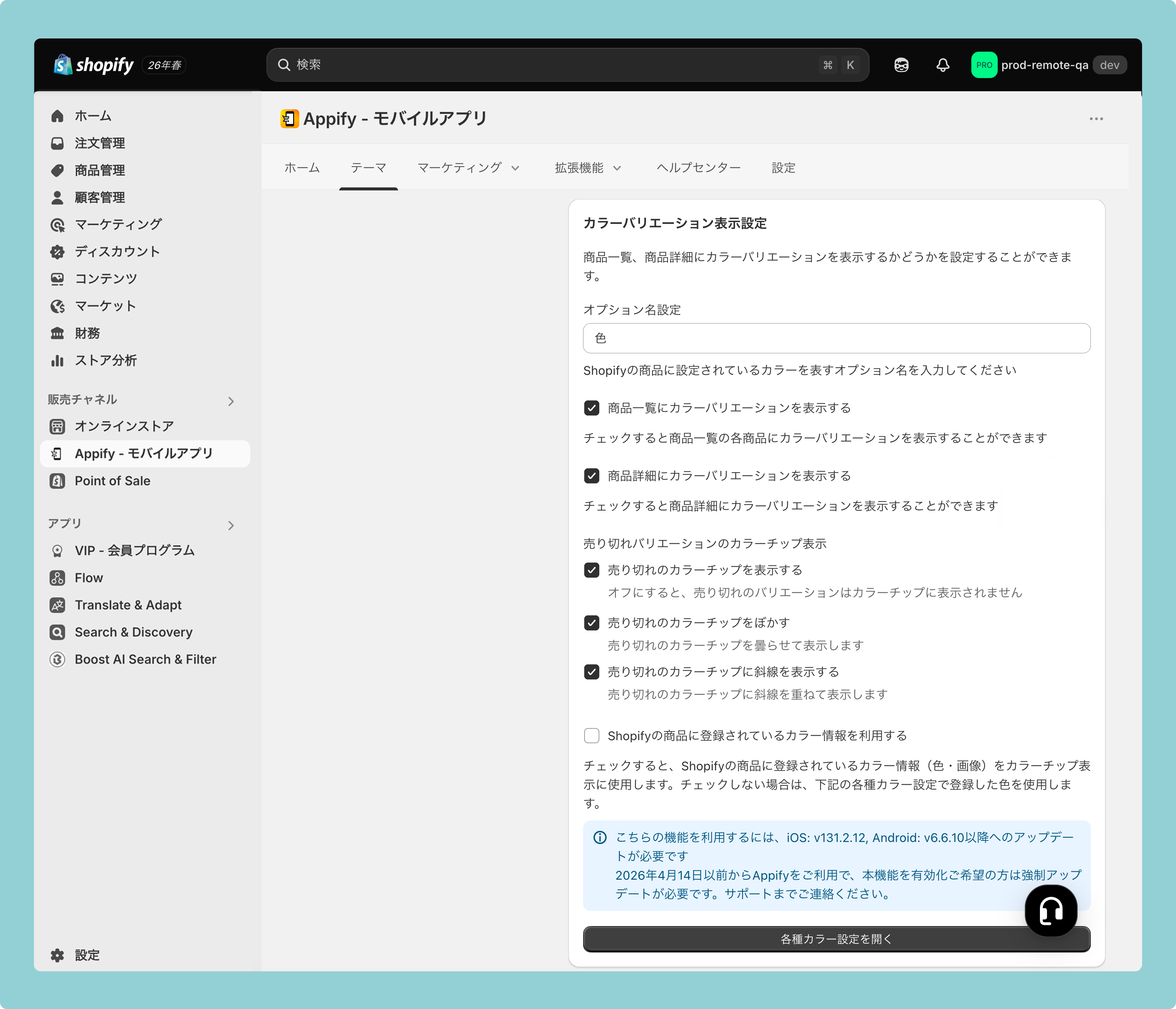Click 各種カラー設定を開く button
This screenshot has height=1009, width=1176.
[x=837, y=939]
